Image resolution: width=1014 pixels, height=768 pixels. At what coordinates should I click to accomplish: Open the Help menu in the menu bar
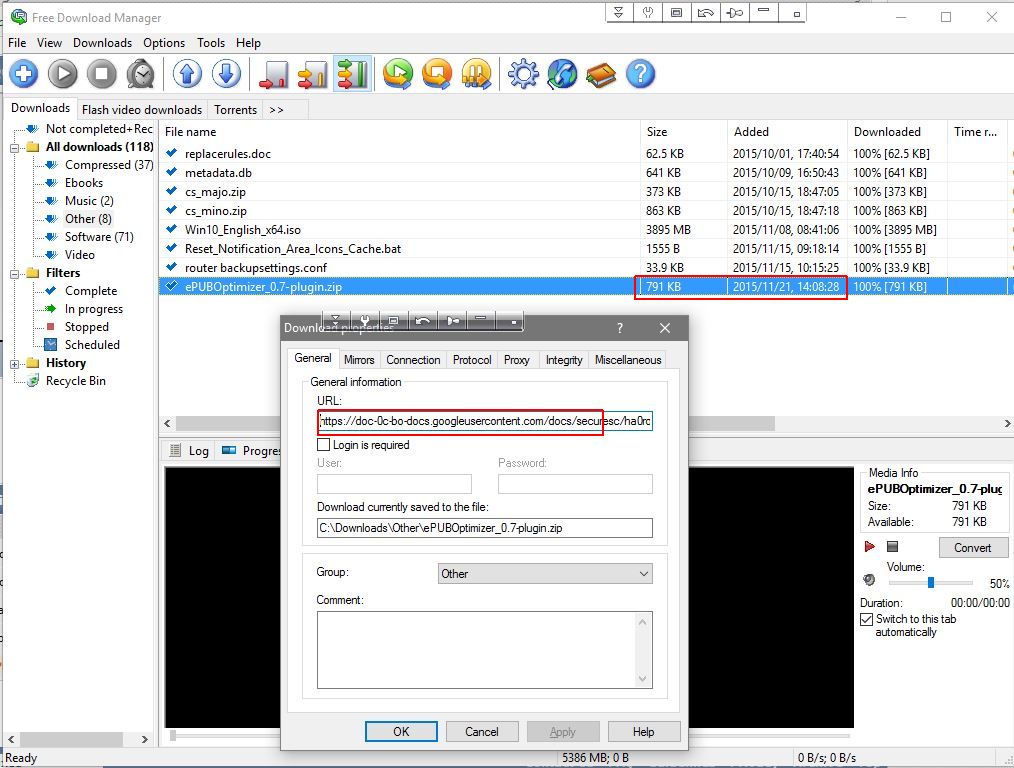click(x=248, y=43)
